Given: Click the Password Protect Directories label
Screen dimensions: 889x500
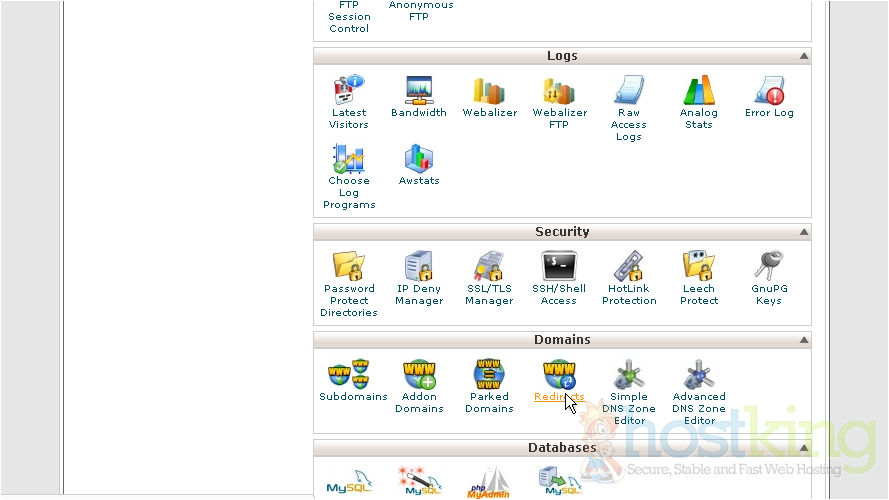Looking at the screenshot, I should [349, 301].
